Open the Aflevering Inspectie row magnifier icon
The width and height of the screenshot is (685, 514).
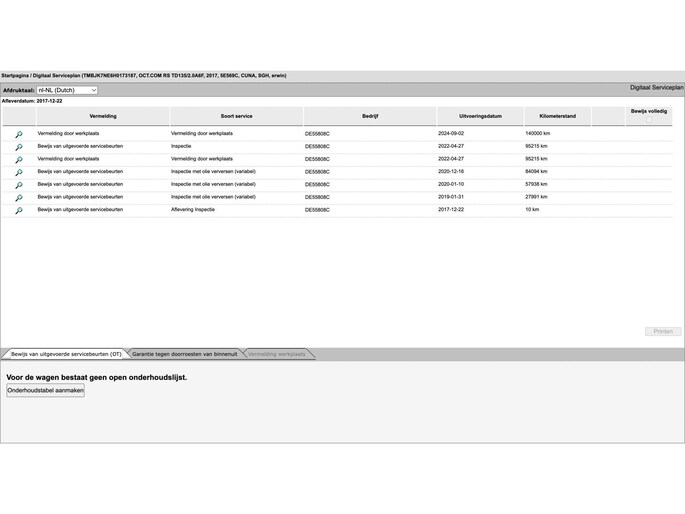18,211
